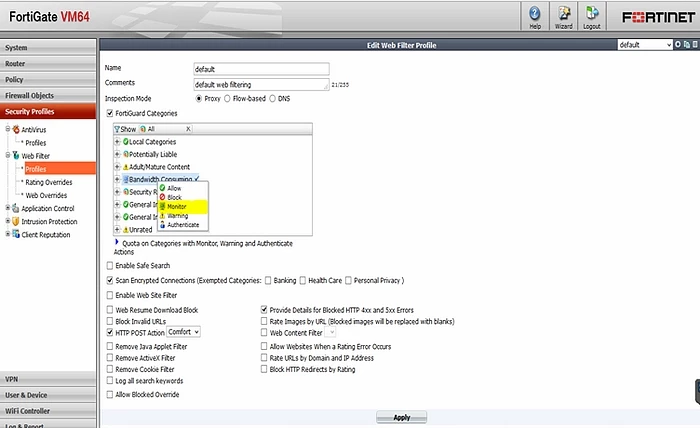Open the HTTP POST Action Comfort dropdown

click(183, 332)
